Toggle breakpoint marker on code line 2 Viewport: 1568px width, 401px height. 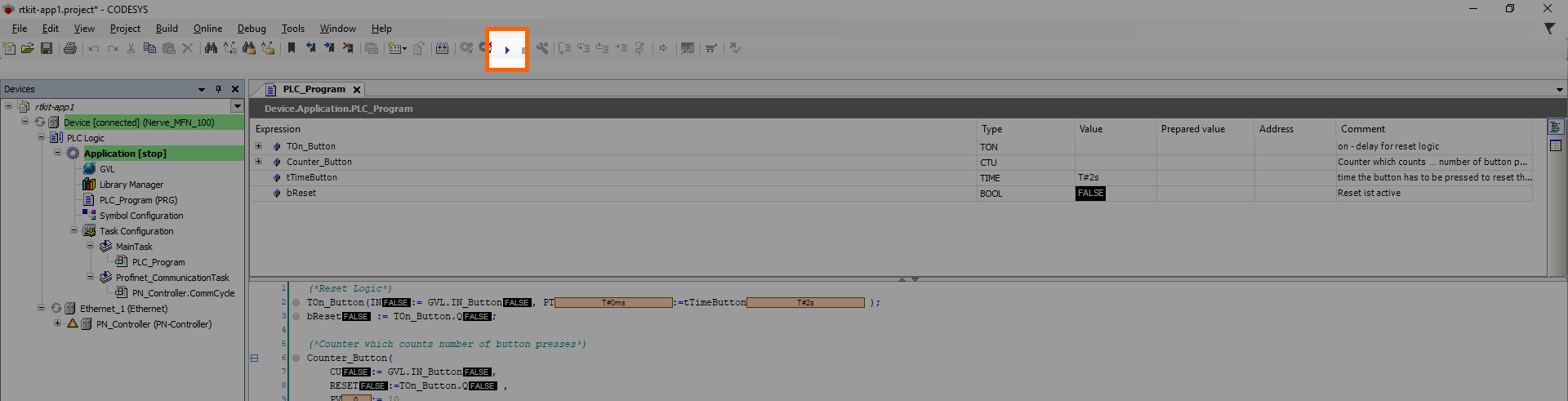tap(296, 303)
